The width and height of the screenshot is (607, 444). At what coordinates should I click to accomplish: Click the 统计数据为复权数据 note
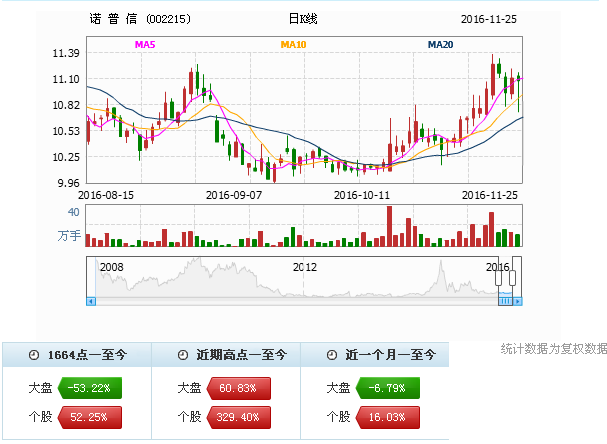[x=554, y=349]
